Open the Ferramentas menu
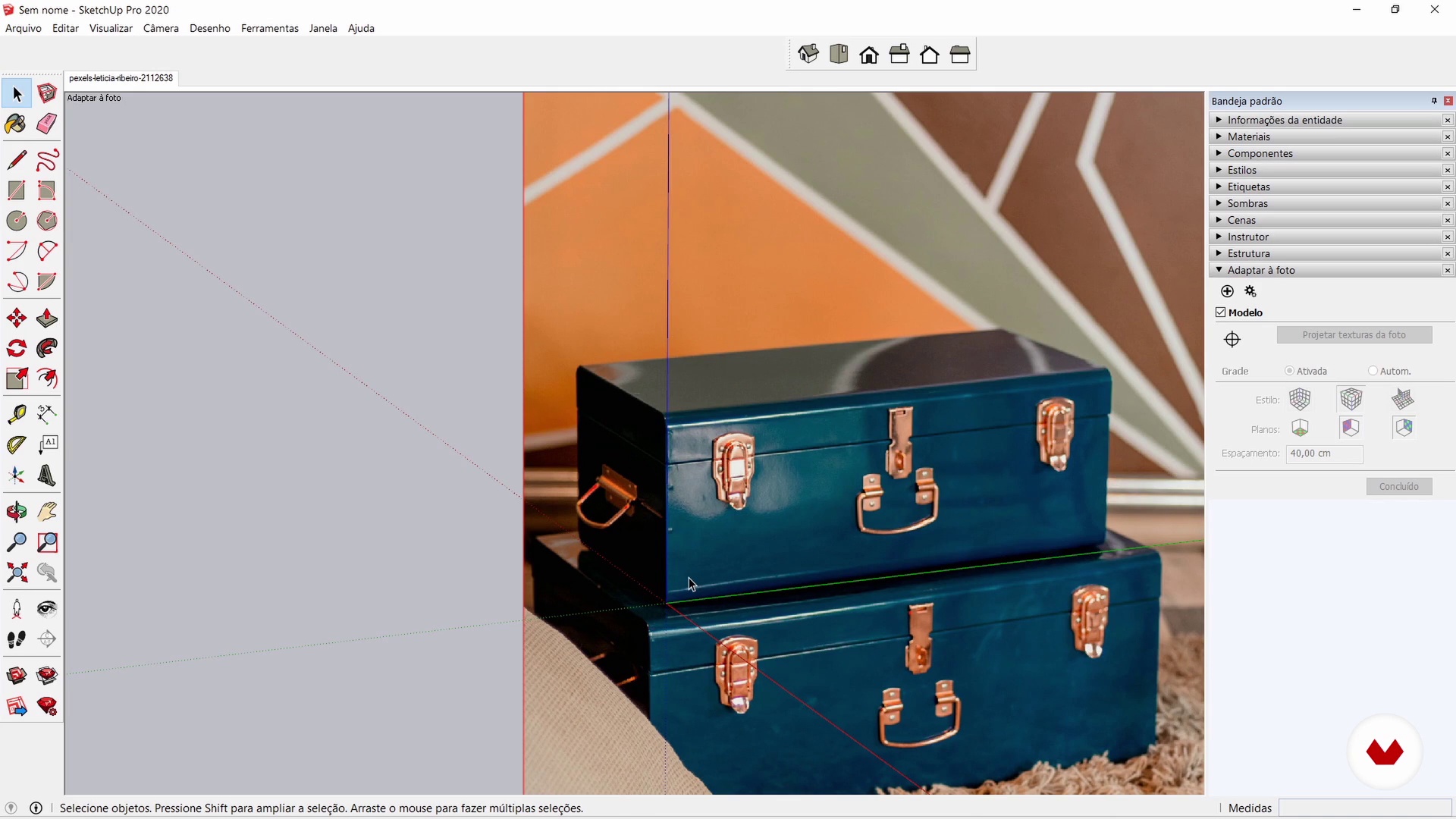The width and height of the screenshot is (1456, 819). [x=270, y=28]
